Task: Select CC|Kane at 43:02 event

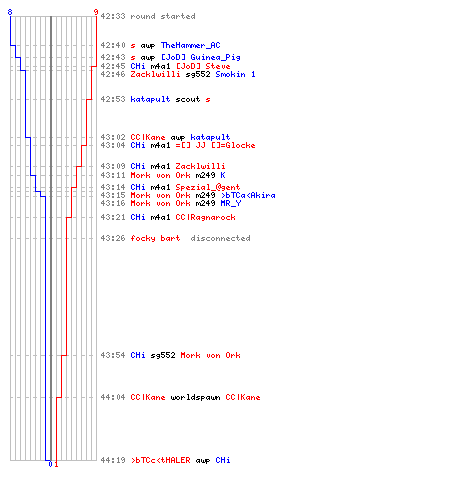Action: click(148, 137)
